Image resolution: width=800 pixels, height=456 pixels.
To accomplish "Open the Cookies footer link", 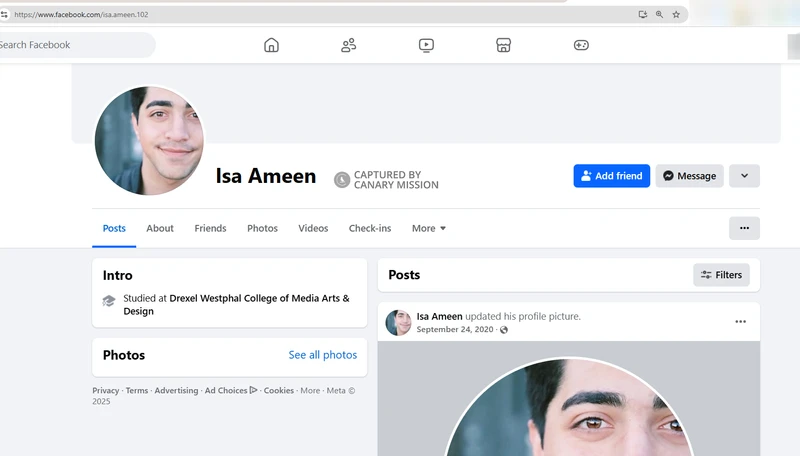I will click(x=279, y=391).
